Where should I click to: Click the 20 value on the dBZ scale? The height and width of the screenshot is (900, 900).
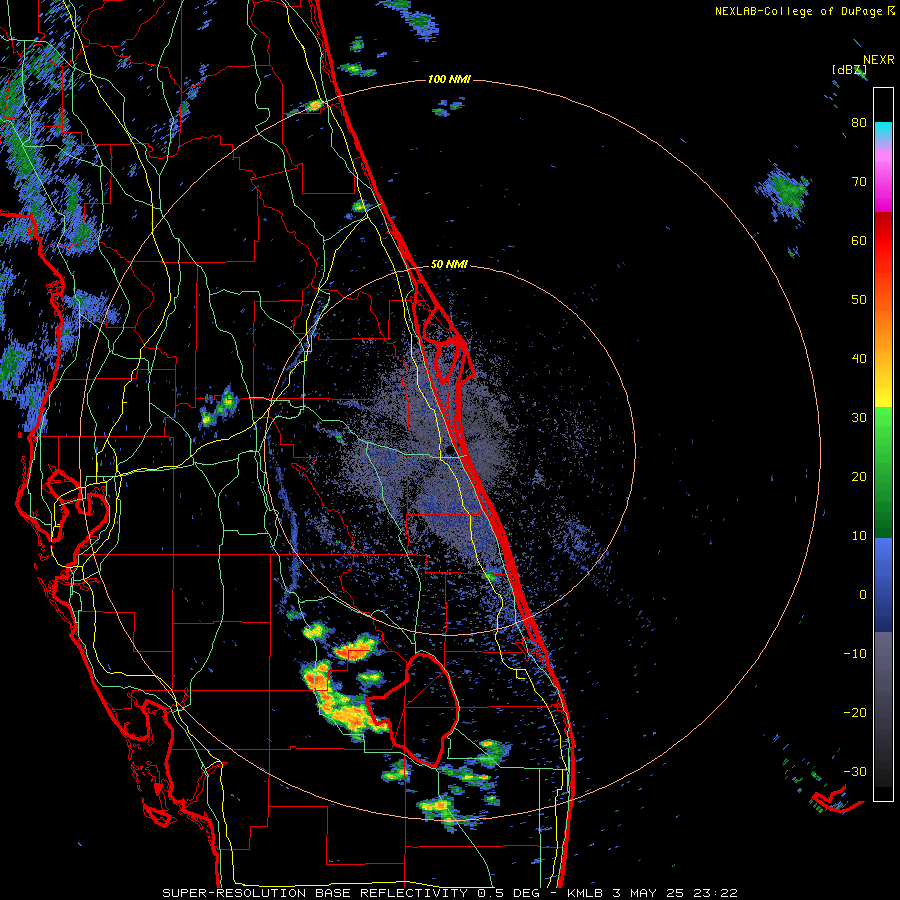point(859,477)
